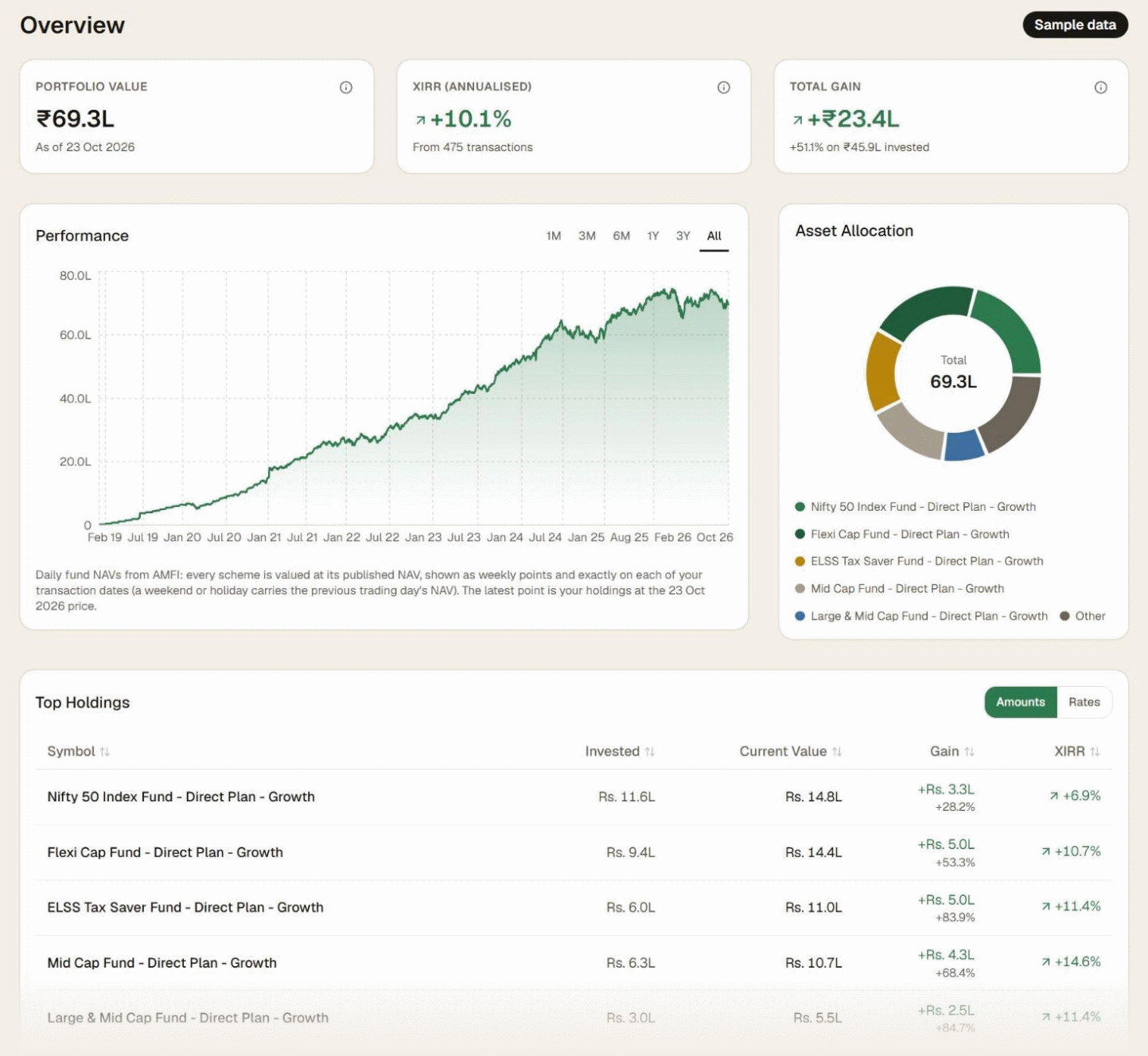Click the +₹23.4L total gain value
The height and width of the screenshot is (1056, 1148).
point(853,119)
